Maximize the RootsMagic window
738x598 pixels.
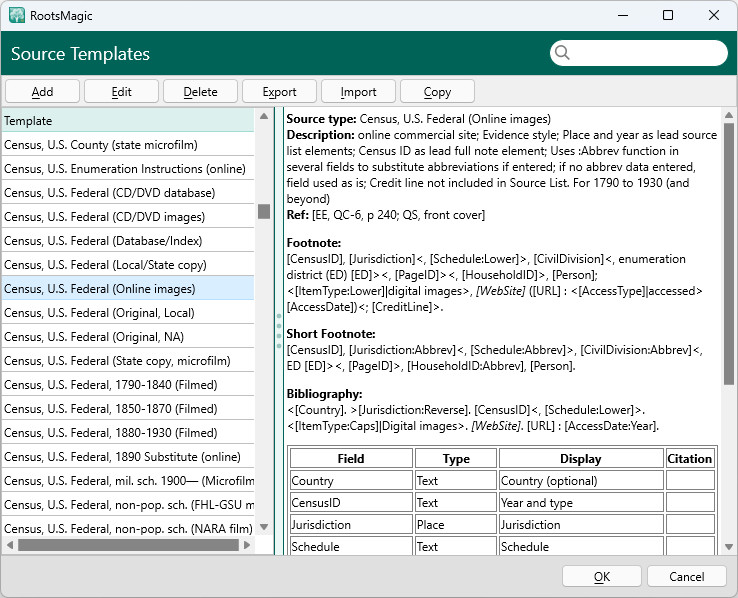click(667, 15)
